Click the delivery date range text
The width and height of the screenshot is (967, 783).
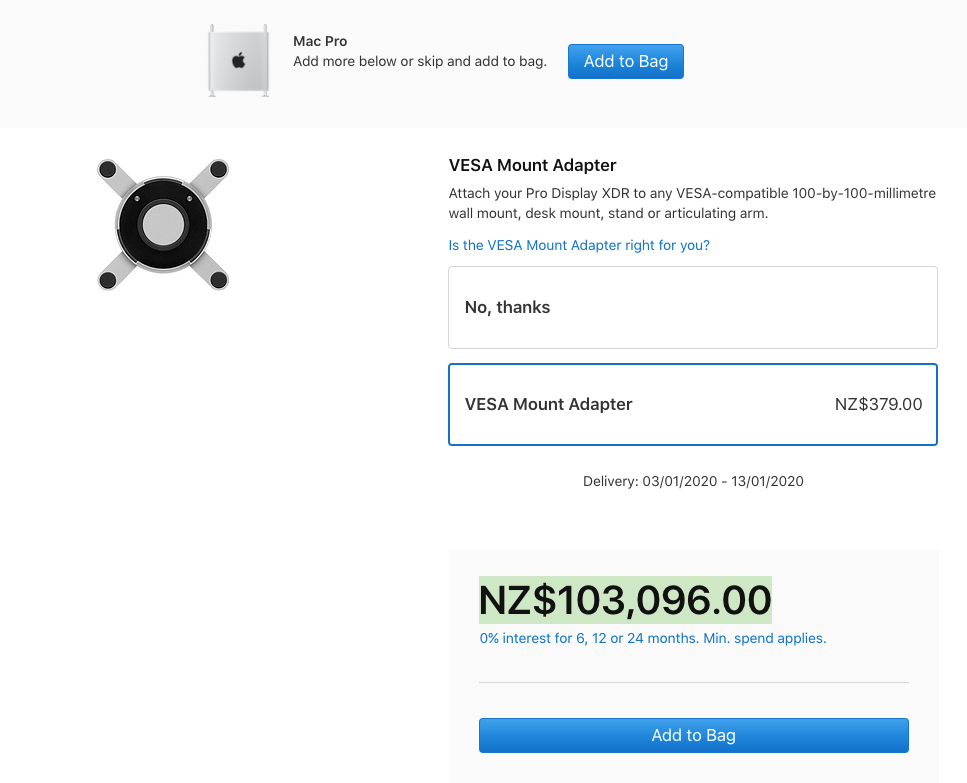693,481
